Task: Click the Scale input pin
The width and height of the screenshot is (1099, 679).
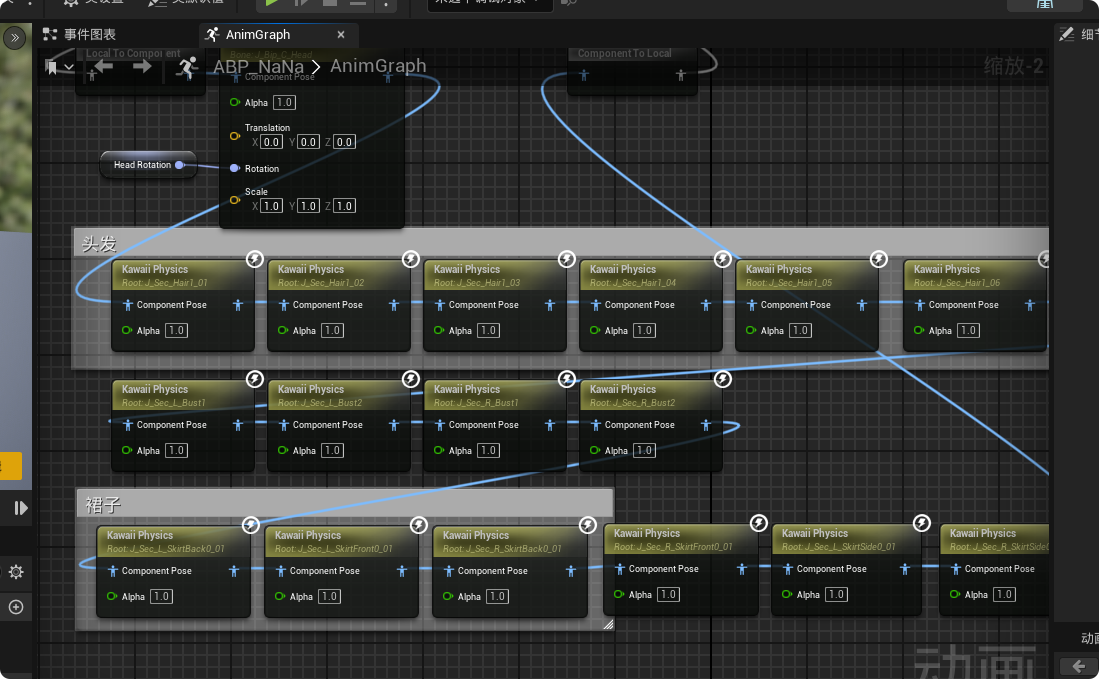Action: pos(235,200)
